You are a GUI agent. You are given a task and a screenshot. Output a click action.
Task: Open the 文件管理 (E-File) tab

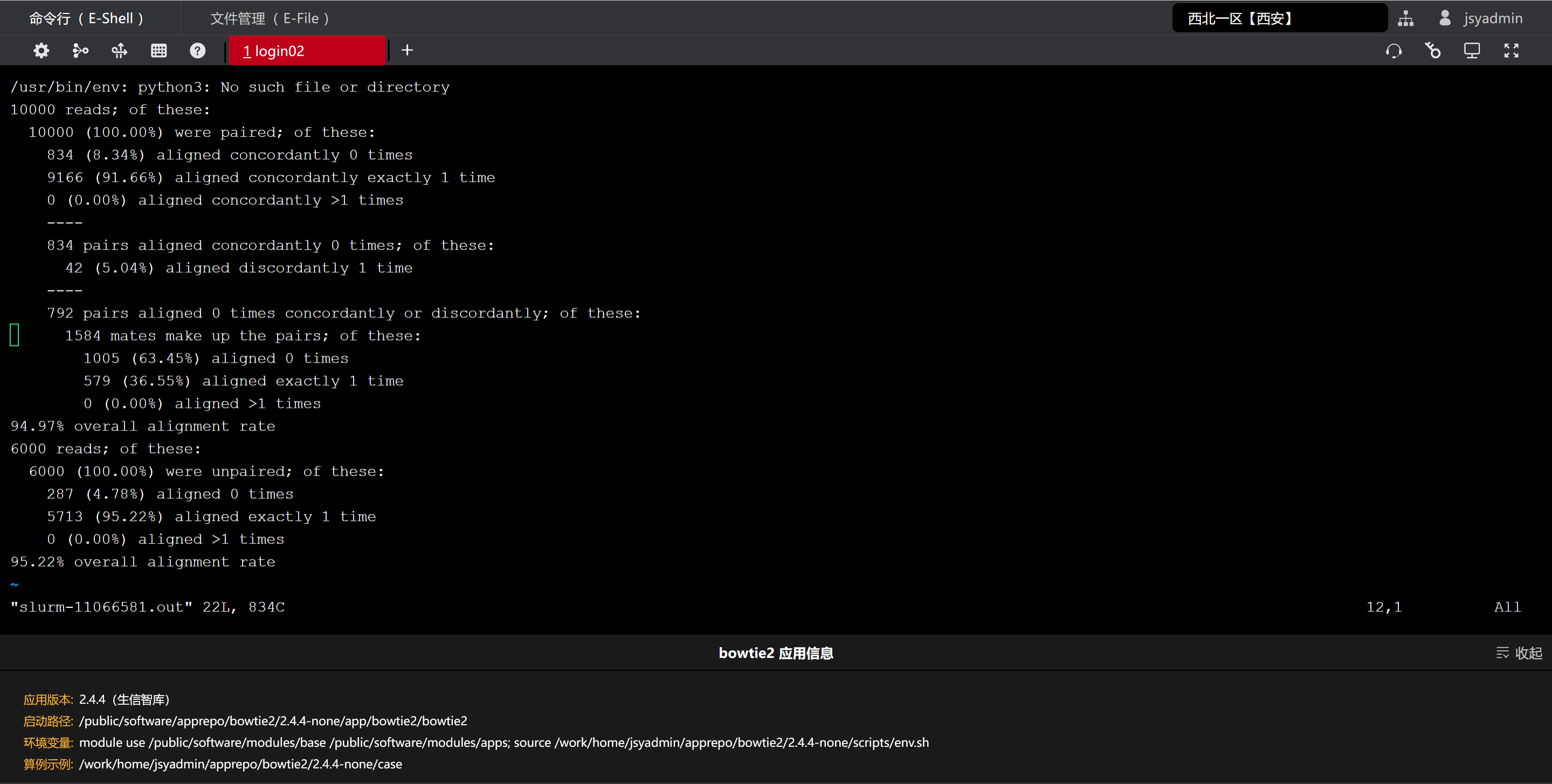pos(270,19)
